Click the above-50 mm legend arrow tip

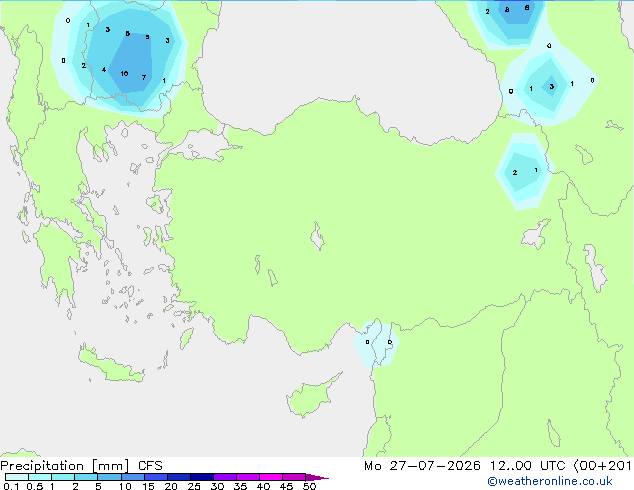click(318, 477)
